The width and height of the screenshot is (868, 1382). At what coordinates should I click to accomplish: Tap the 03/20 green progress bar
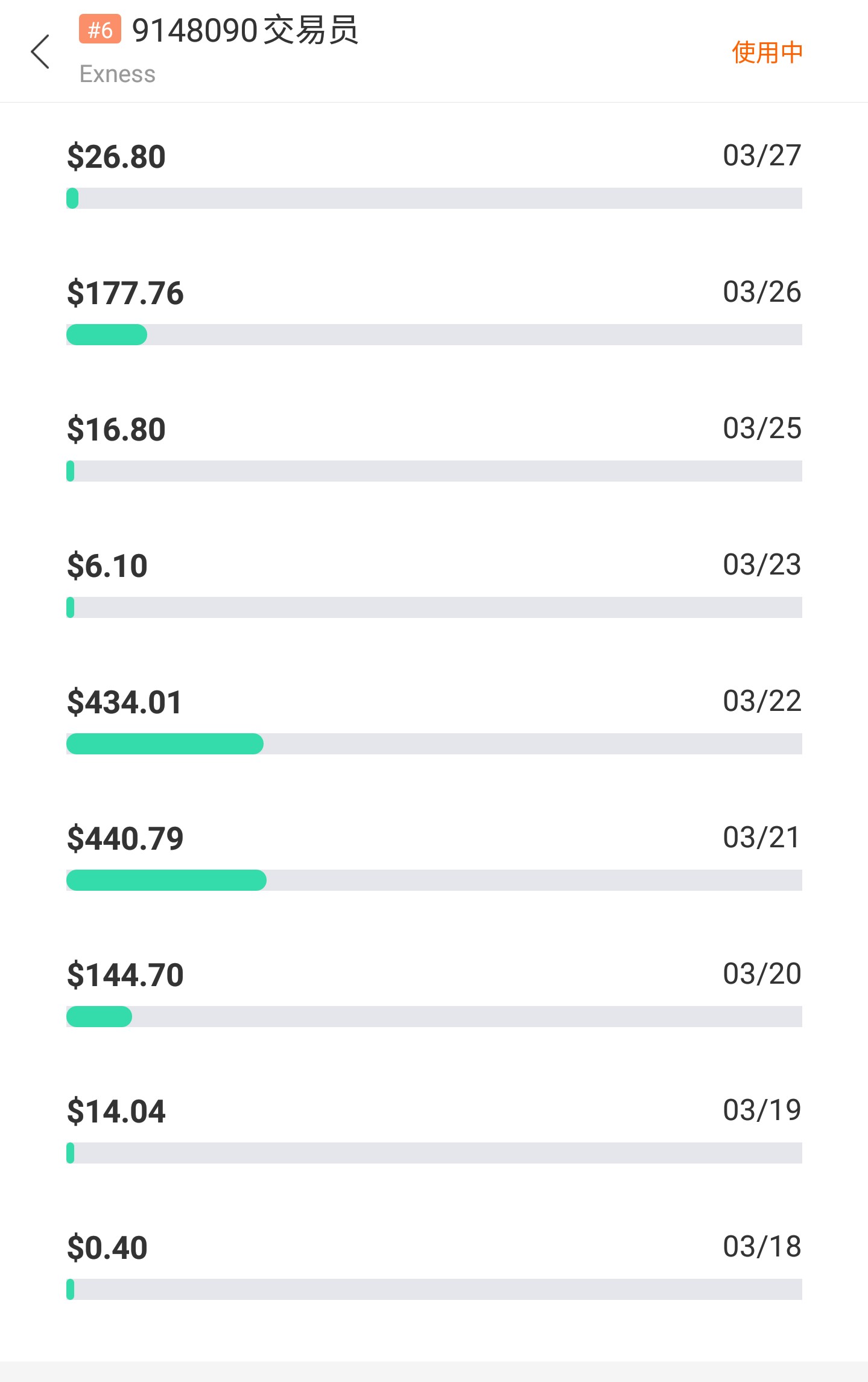(99, 1017)
